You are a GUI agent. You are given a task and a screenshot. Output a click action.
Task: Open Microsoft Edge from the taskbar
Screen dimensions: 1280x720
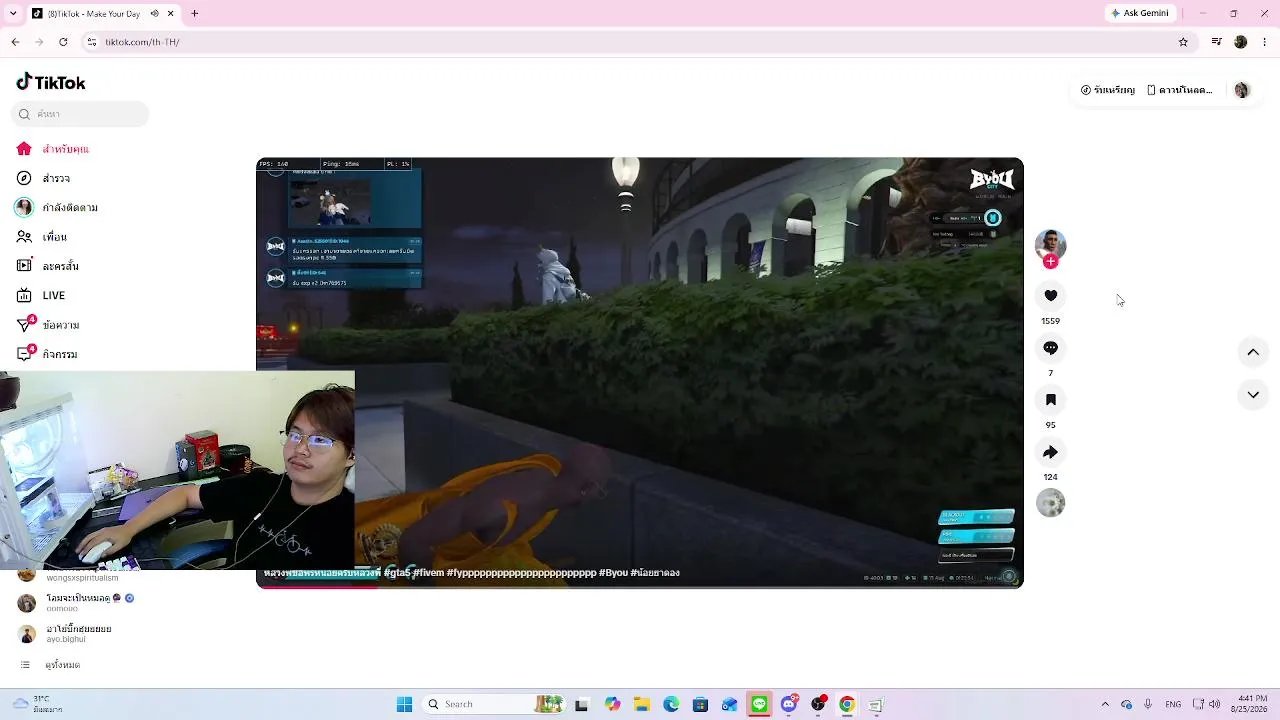[671, 704]
